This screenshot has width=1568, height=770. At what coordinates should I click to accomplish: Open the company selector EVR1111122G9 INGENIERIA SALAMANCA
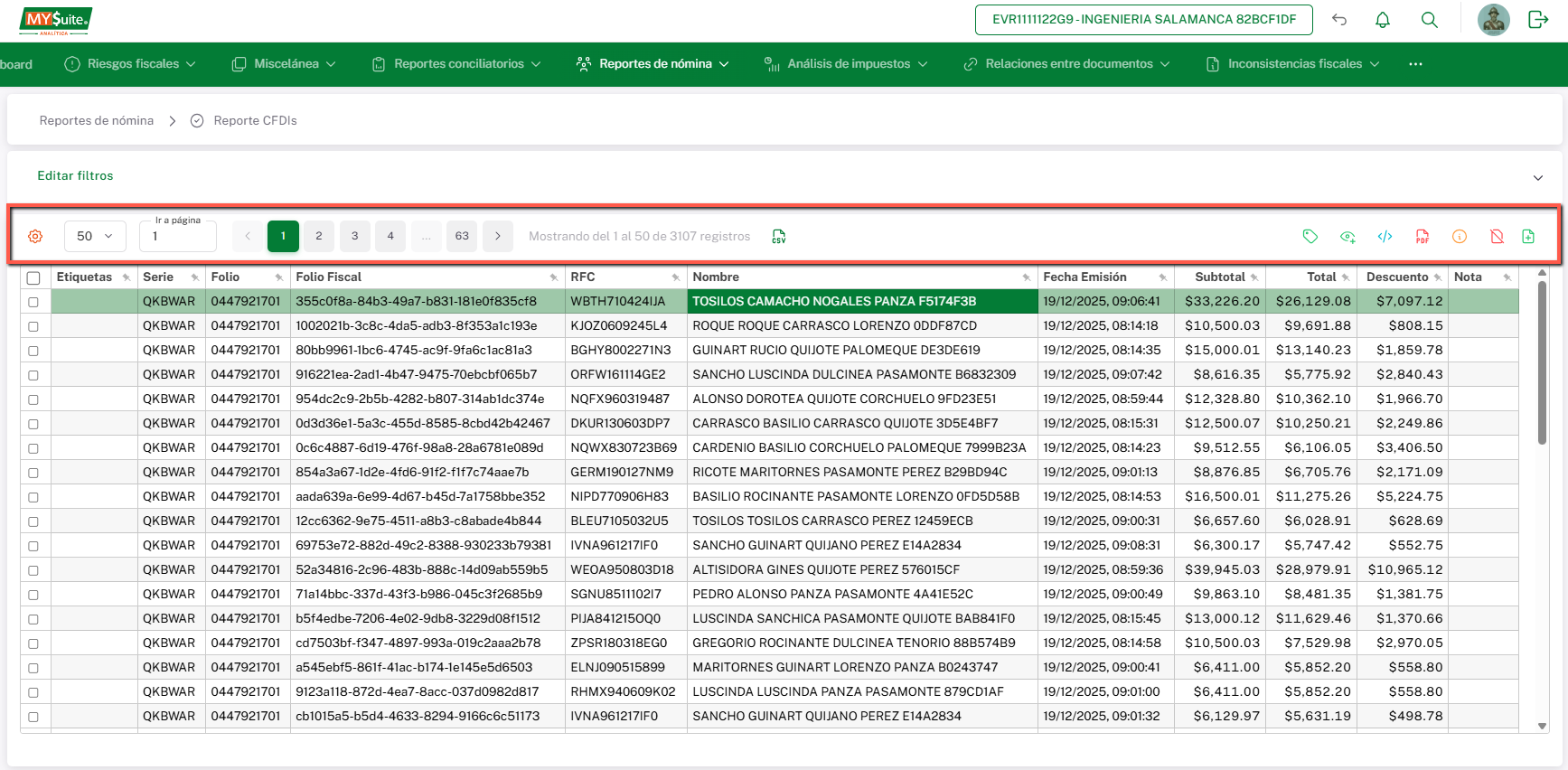(1143, 20)
